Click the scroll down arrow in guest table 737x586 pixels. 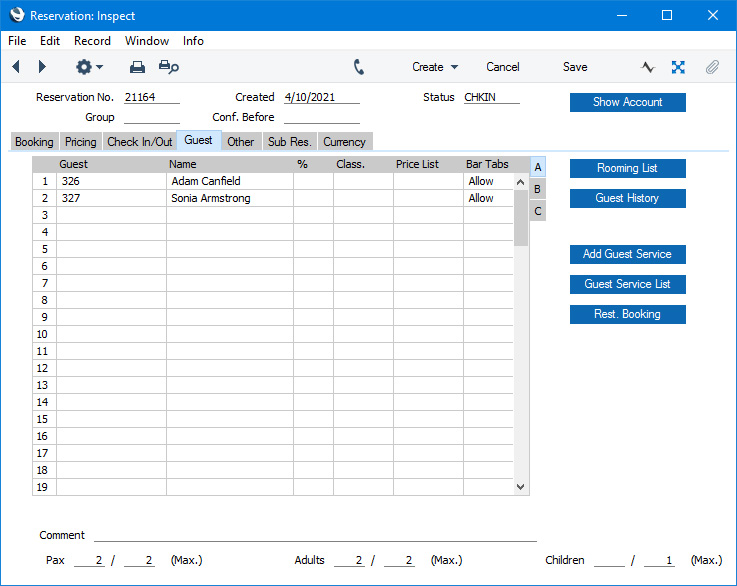[x=520, y=487]
